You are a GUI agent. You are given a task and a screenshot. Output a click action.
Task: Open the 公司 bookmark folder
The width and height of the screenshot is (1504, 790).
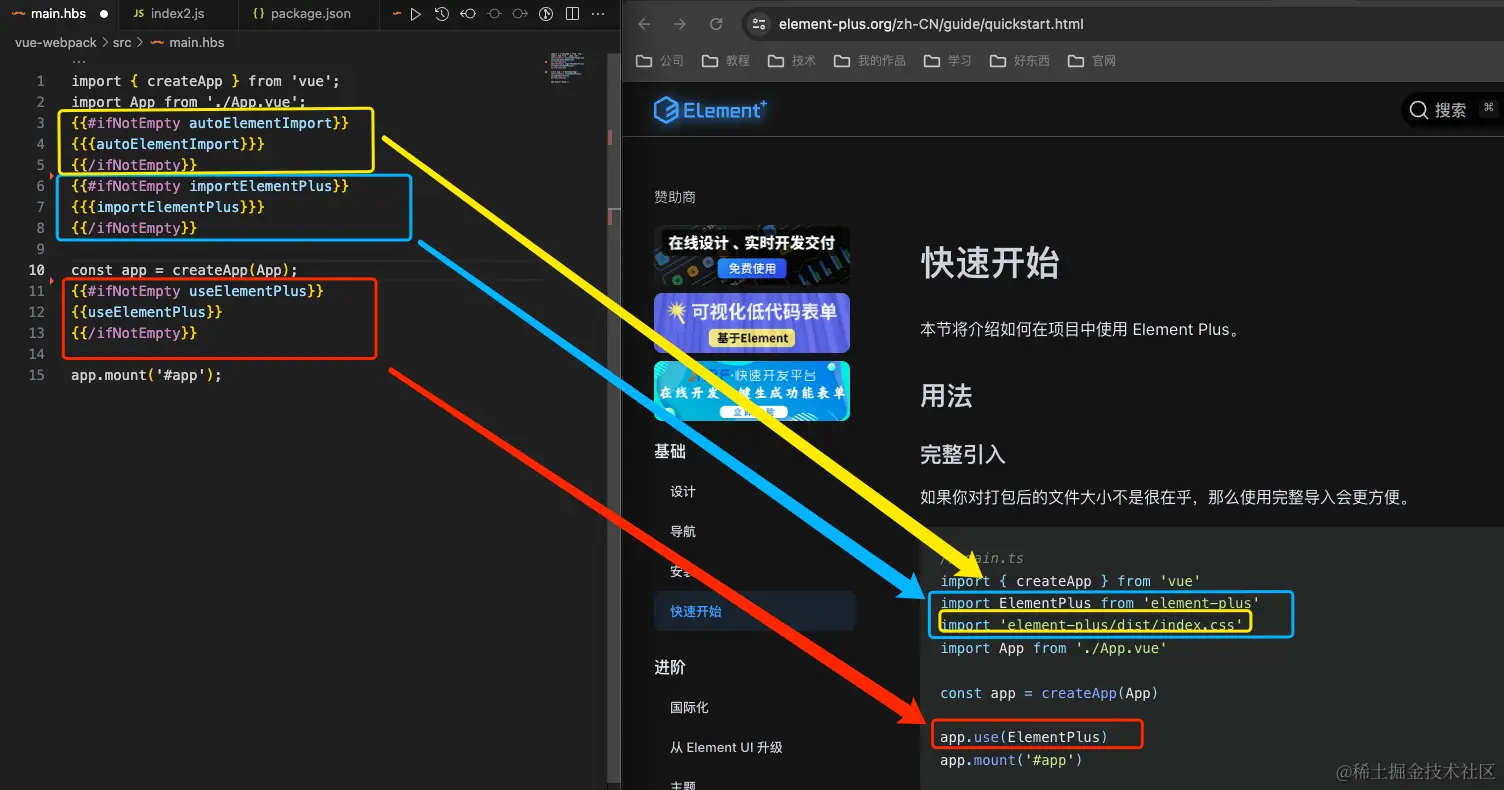coord(660,61)
